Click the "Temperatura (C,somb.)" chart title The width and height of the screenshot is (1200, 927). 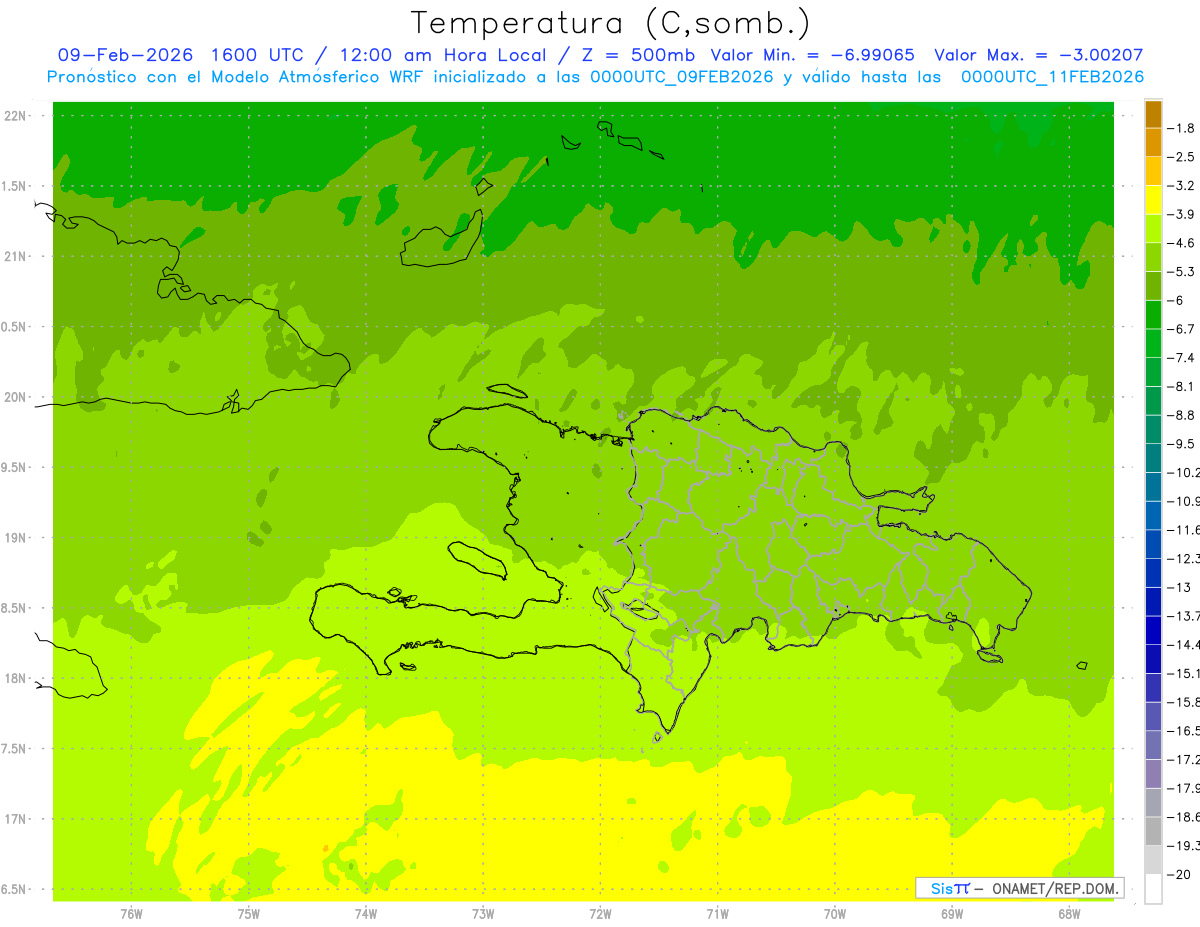coord(611,23)
